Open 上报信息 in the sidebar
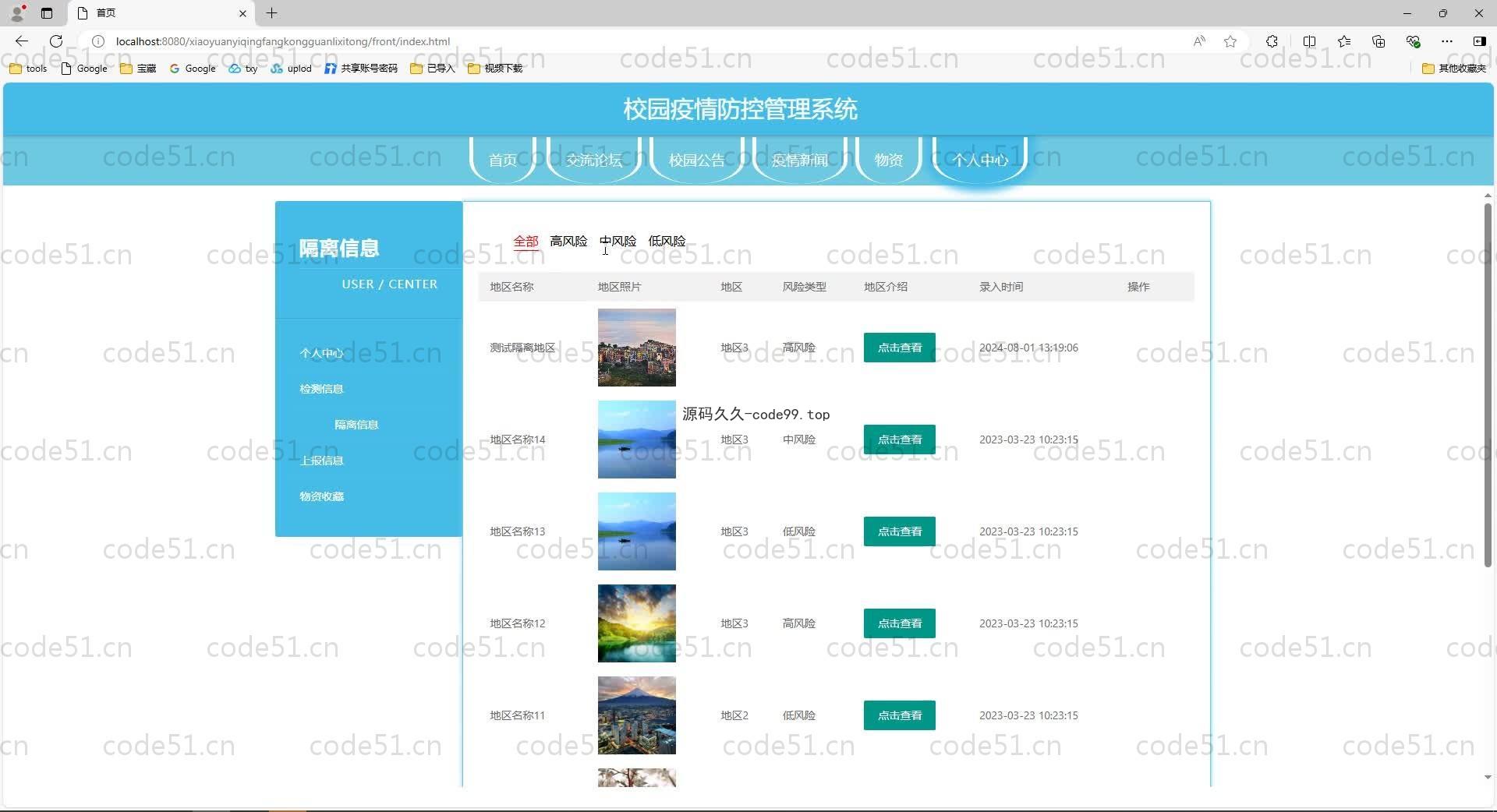1497x812 pixels. (321, 461)
